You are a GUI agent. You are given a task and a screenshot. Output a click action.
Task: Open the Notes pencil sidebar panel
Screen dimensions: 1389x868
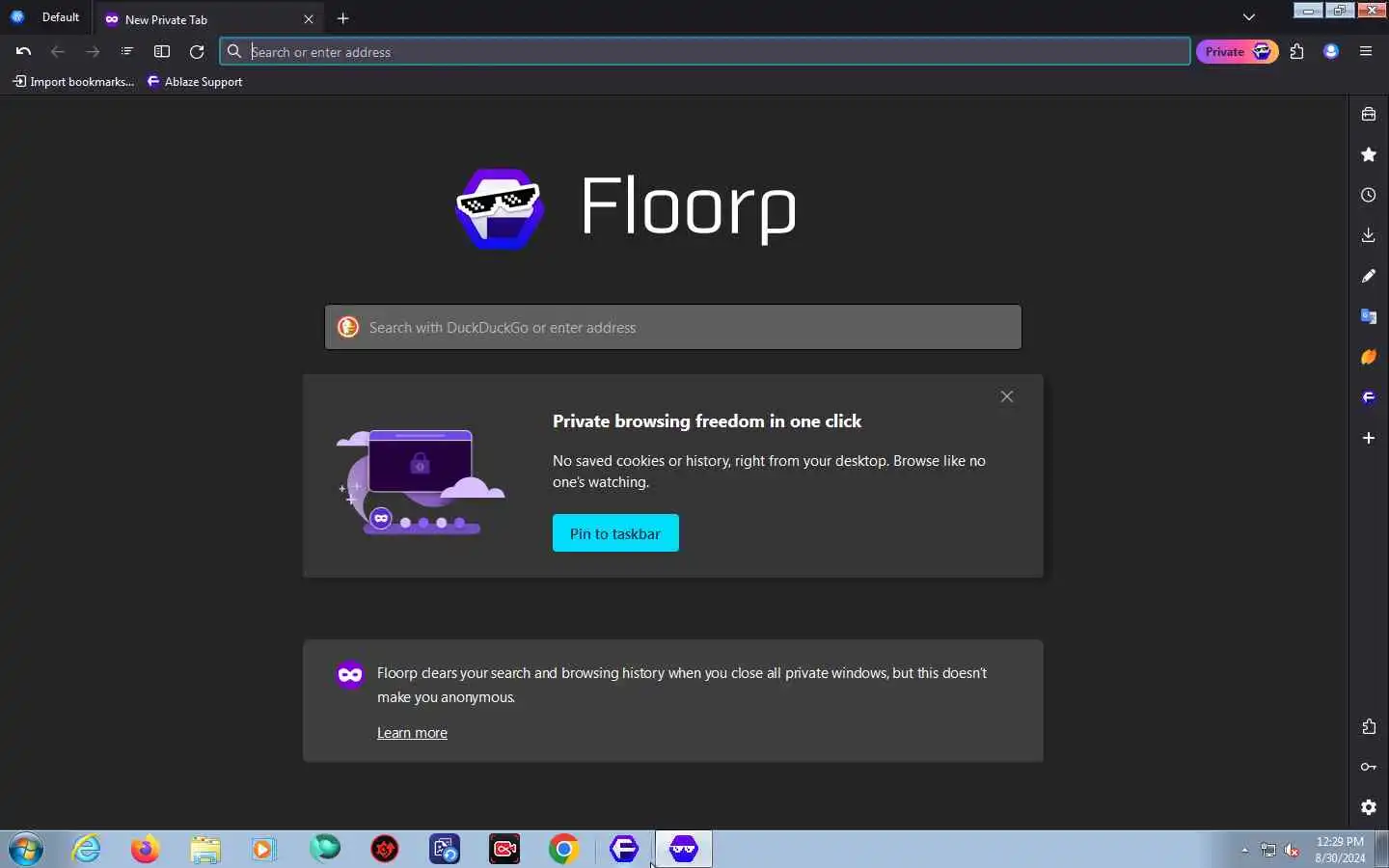coord(1369,276)
